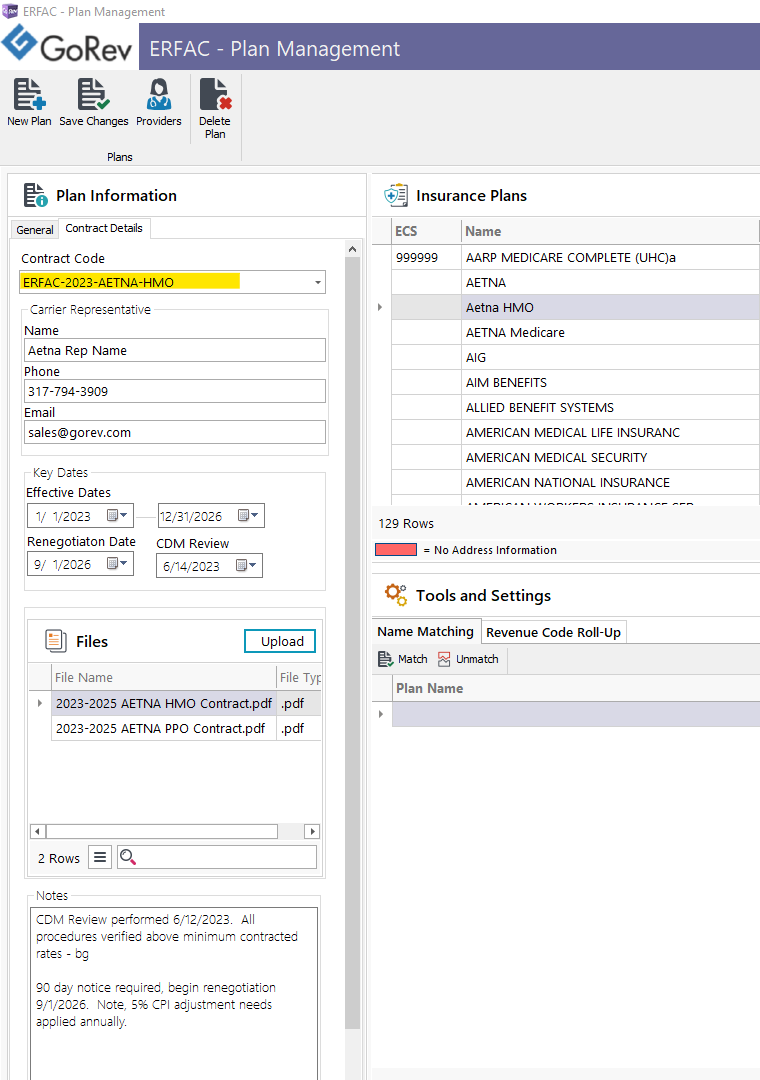Open the CDM Review date calendar dropdown
The image size is (760, 1080).
click(246, 565)
